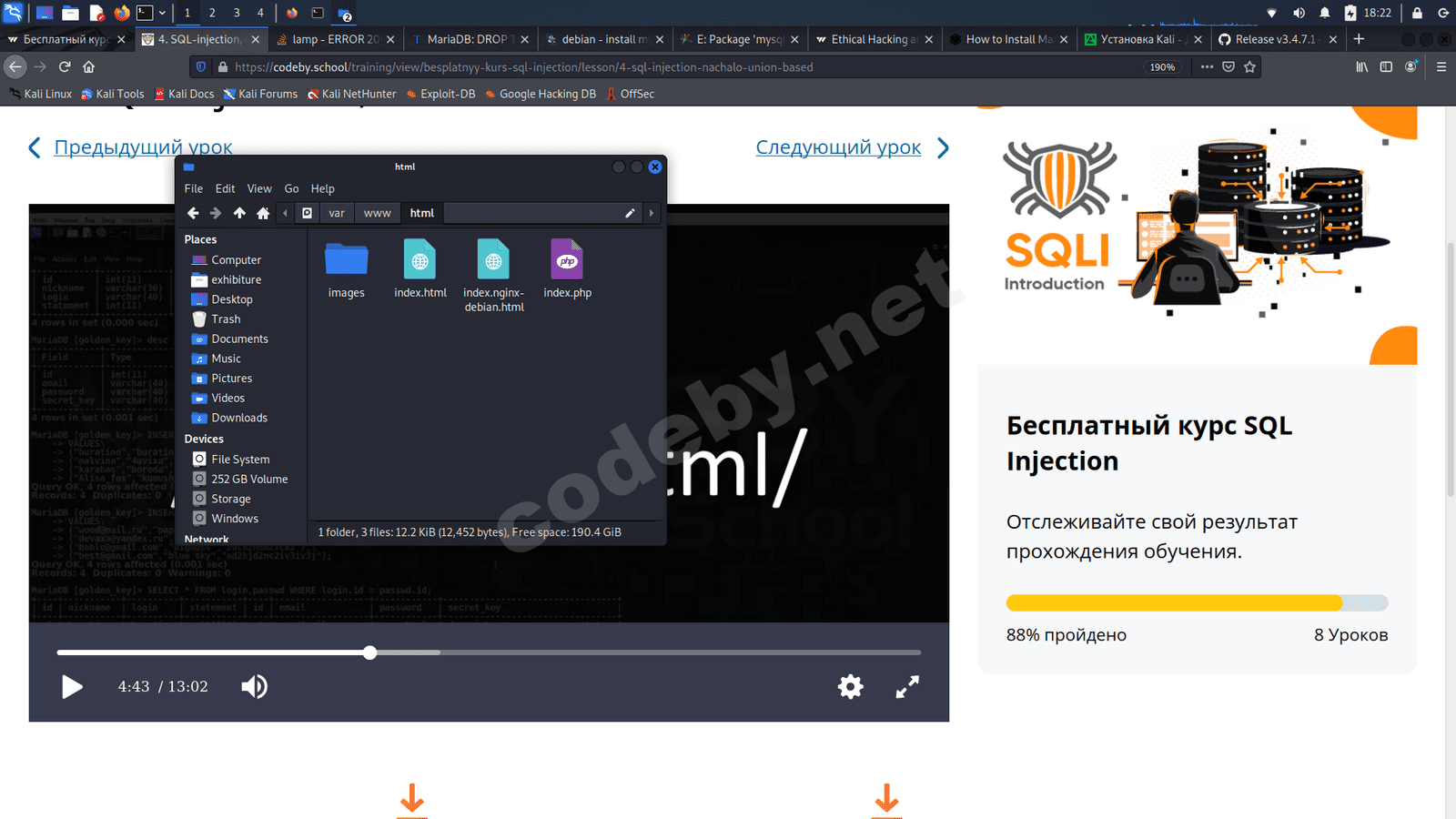Image resolution: width=1456 pixels, height=819 pixels.
Task: Expand path bar right arrow
Action: pyautogui.click(x=652, y=213)
